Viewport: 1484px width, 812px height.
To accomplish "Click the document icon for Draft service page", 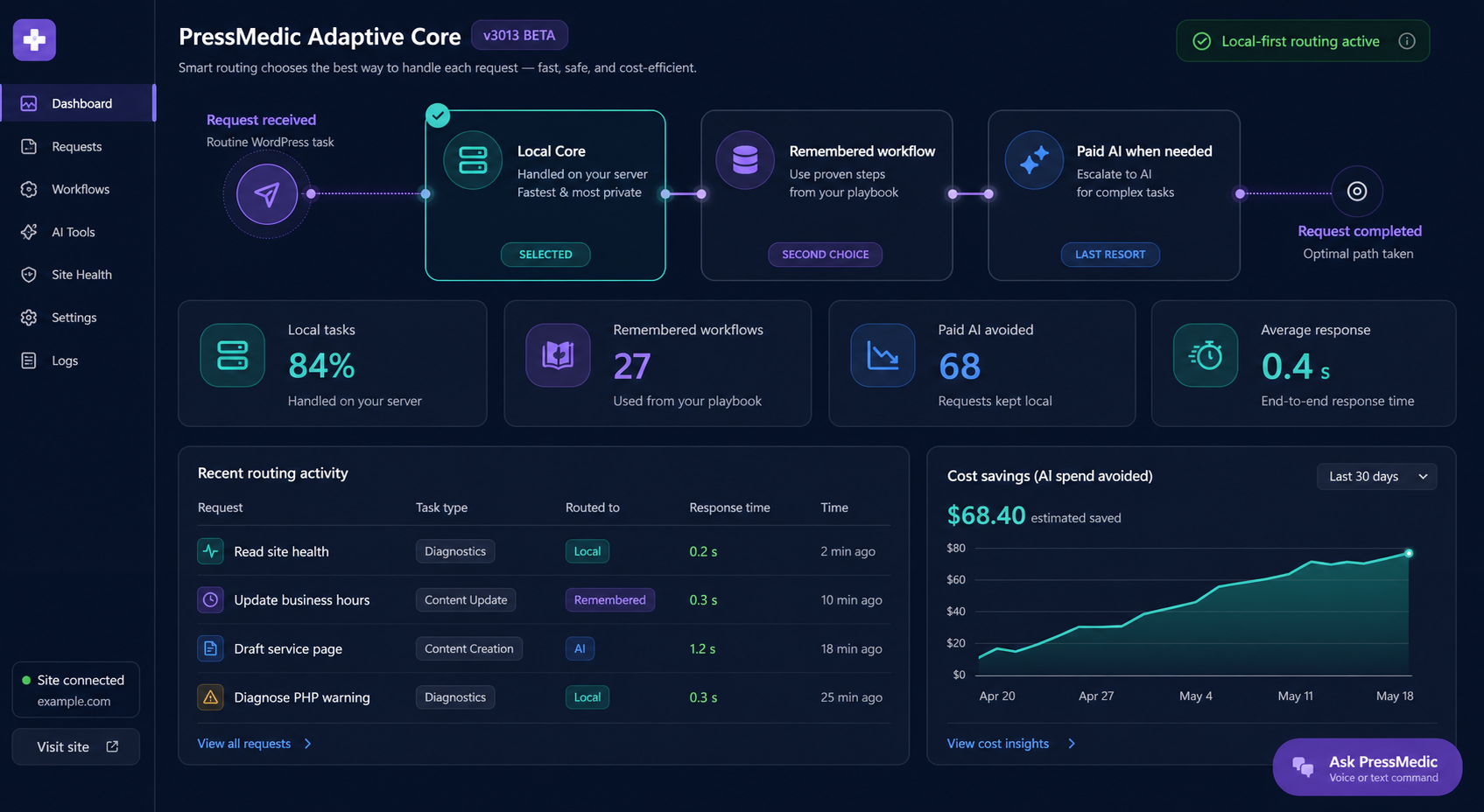I will [210, 648].
